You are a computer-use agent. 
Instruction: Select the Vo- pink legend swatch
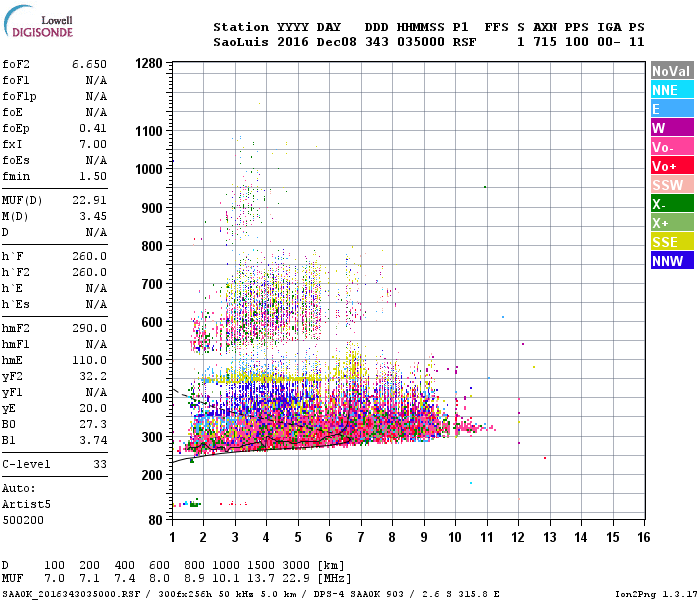click(x=672, y=147)
